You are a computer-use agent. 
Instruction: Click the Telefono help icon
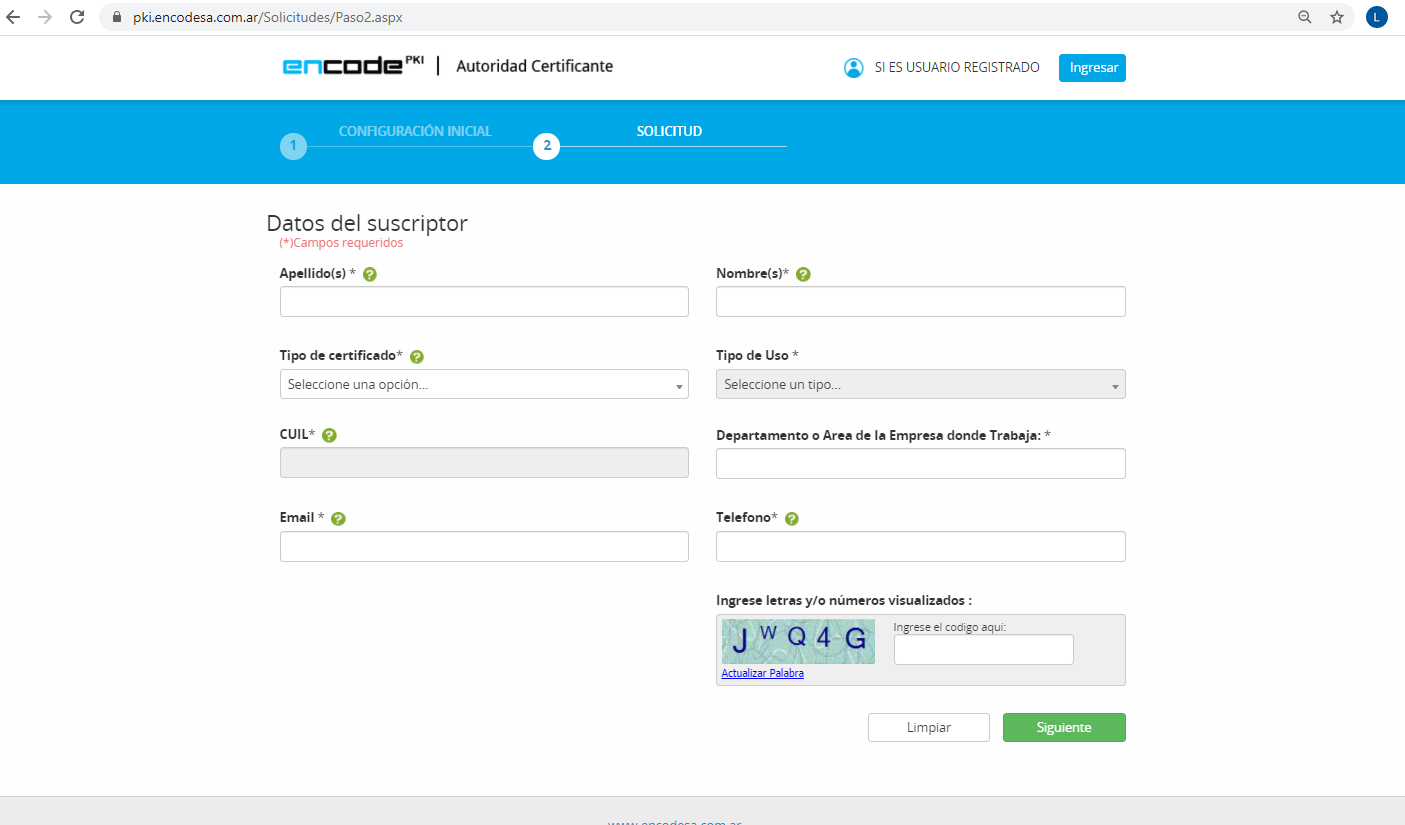(x=792, y=518)
